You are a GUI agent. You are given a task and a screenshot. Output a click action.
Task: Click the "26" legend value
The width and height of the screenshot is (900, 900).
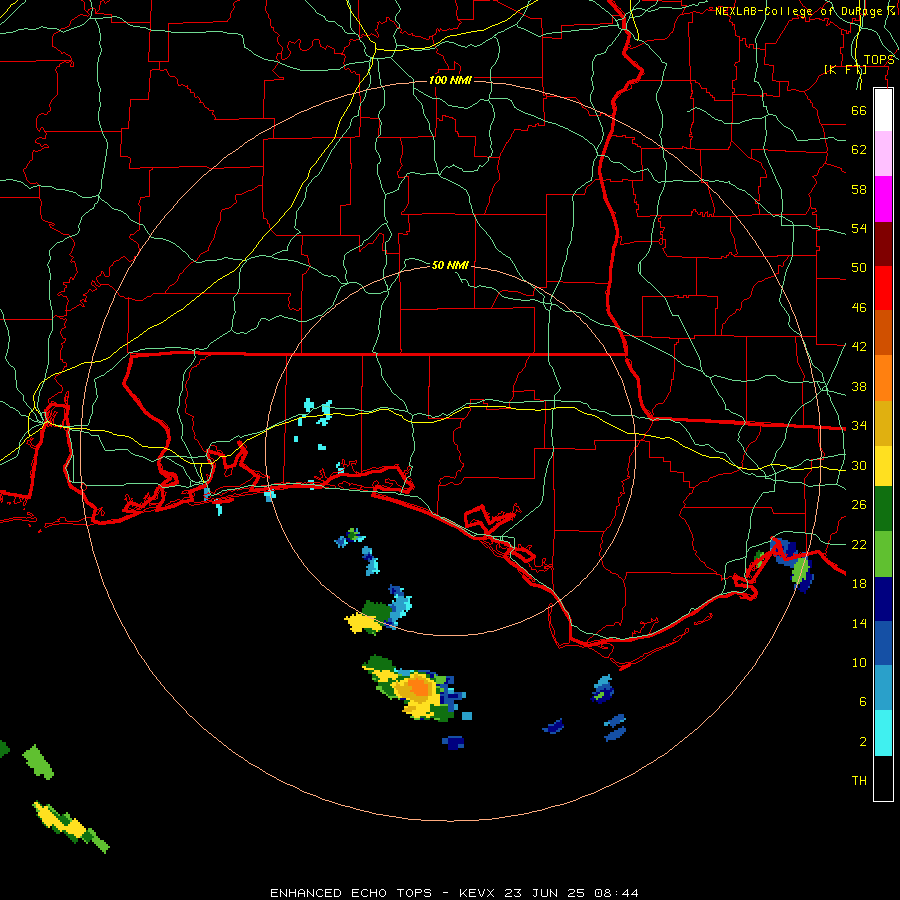(x=859, y=505)
